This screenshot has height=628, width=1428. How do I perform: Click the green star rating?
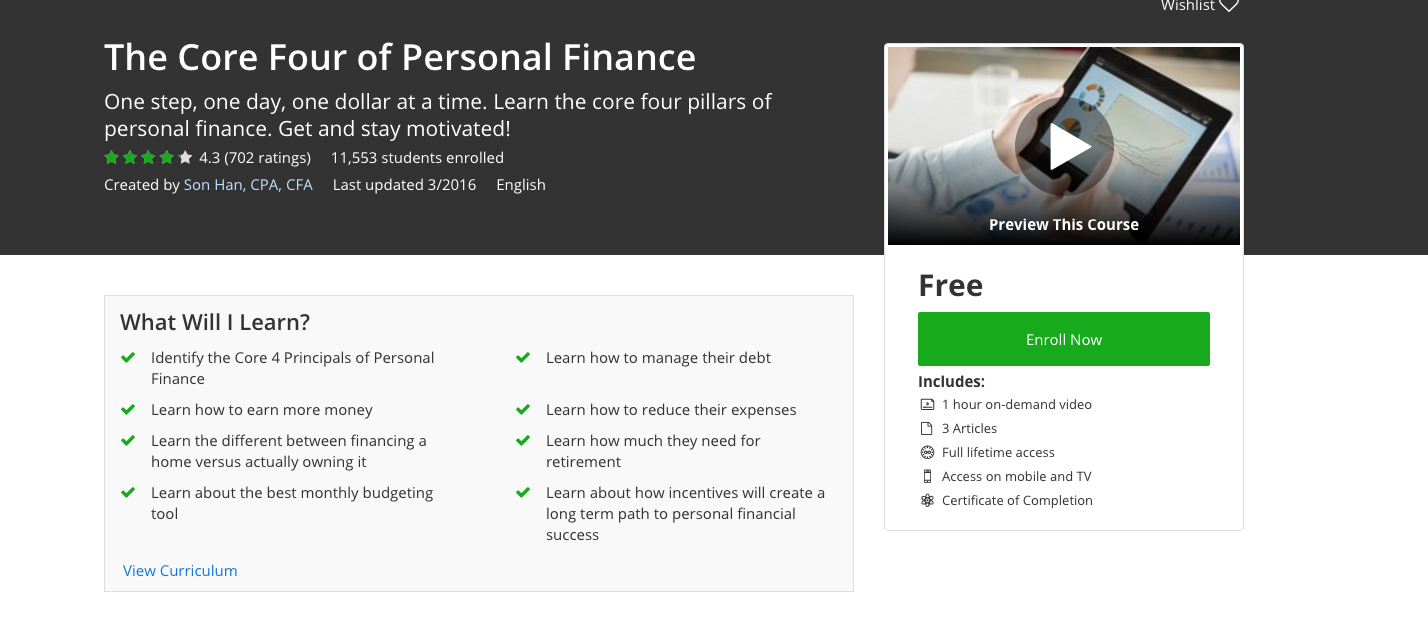click(x=148, y=158)
